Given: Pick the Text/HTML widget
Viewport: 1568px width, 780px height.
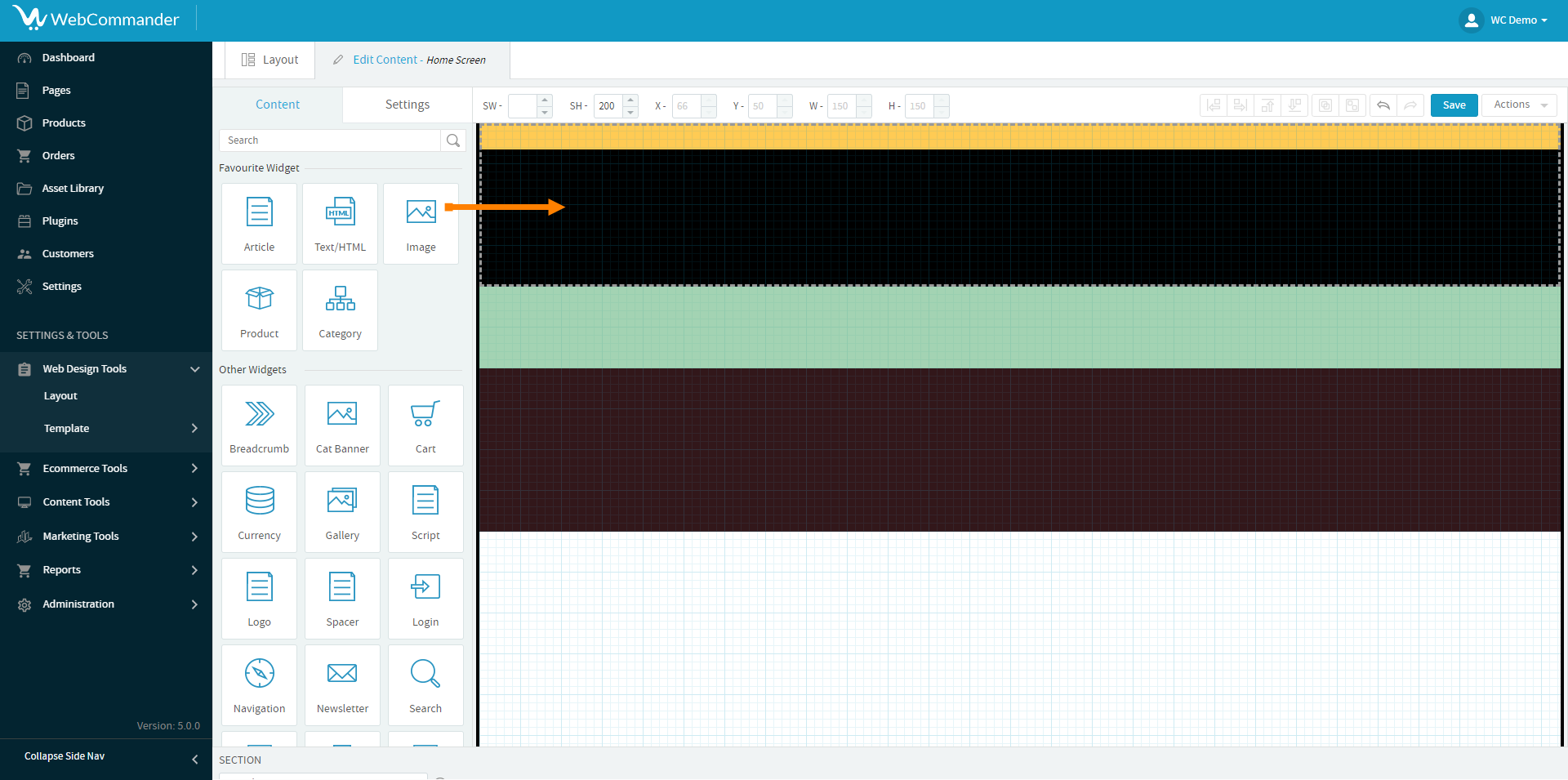Looking at the screenshot, I should (x=340, y=224).
